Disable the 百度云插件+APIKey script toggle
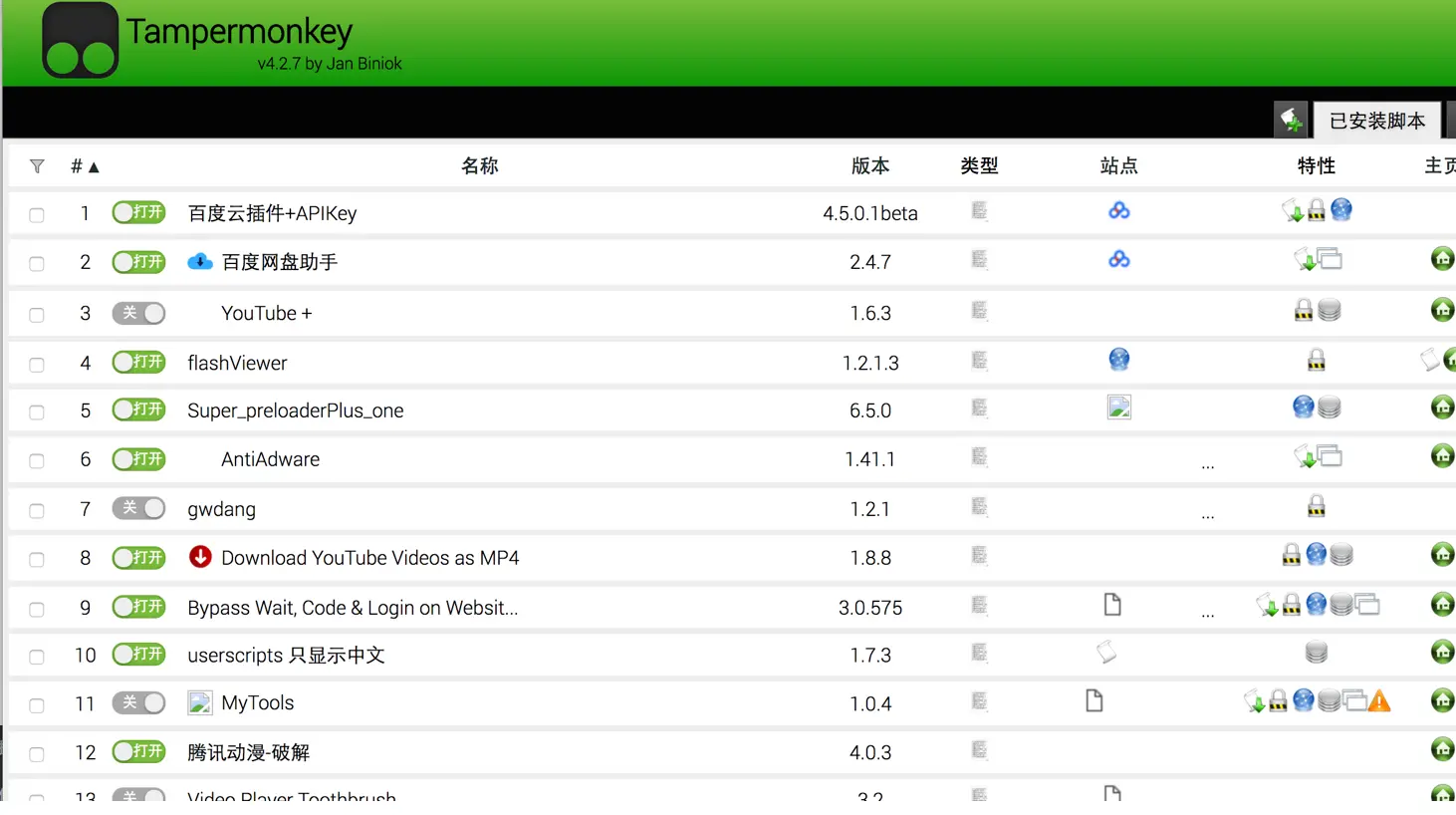 pyautogui.click(x=138, y=212)
